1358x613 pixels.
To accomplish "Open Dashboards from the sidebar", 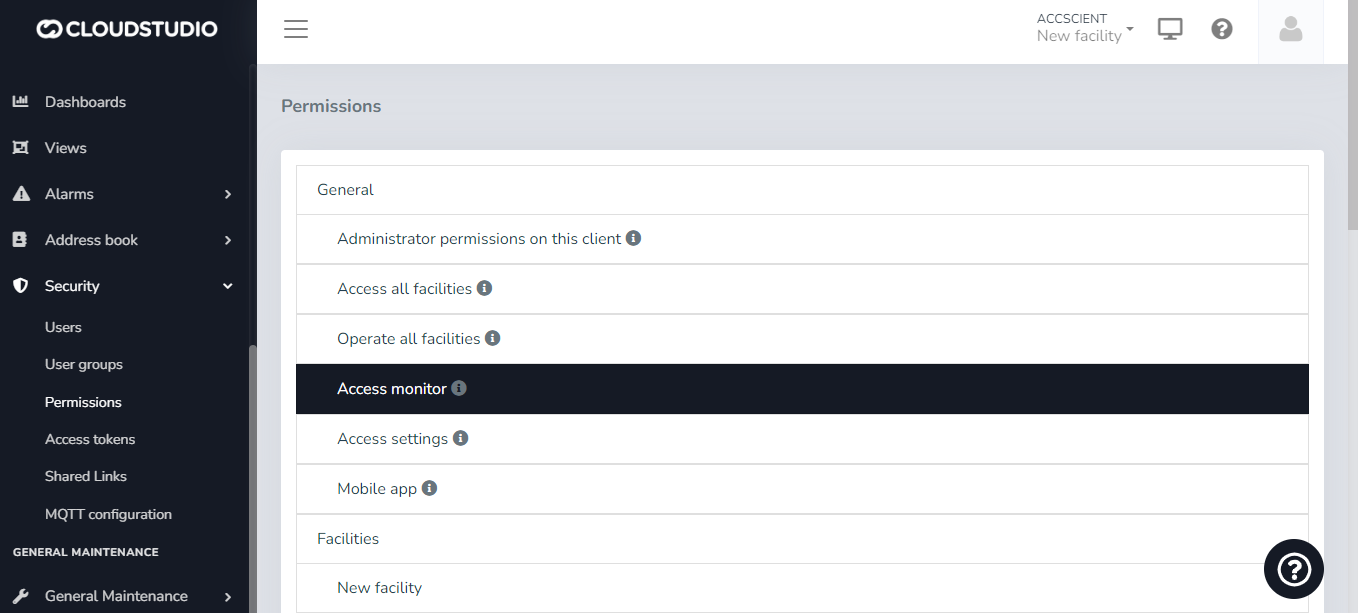I will coord(85,102).
